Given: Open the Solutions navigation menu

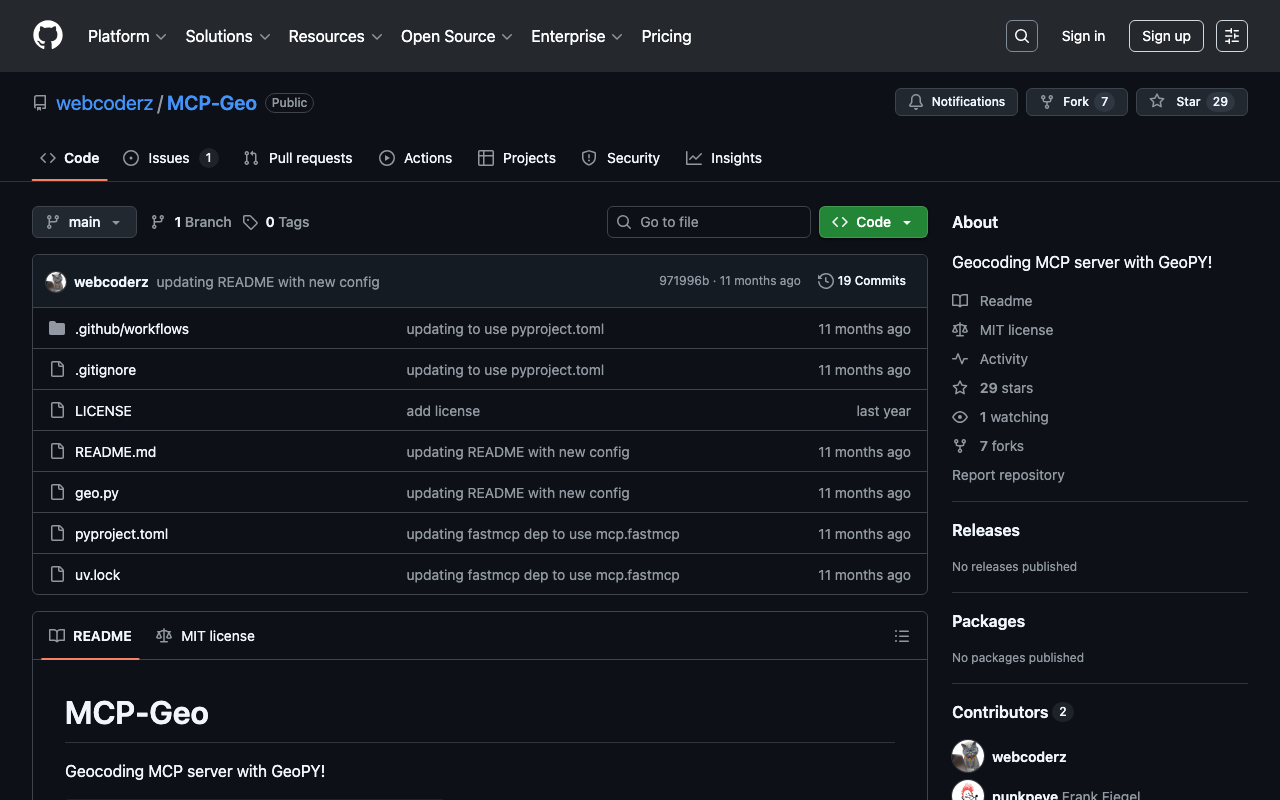Looking at the screenshot, I should coord(227,36).
